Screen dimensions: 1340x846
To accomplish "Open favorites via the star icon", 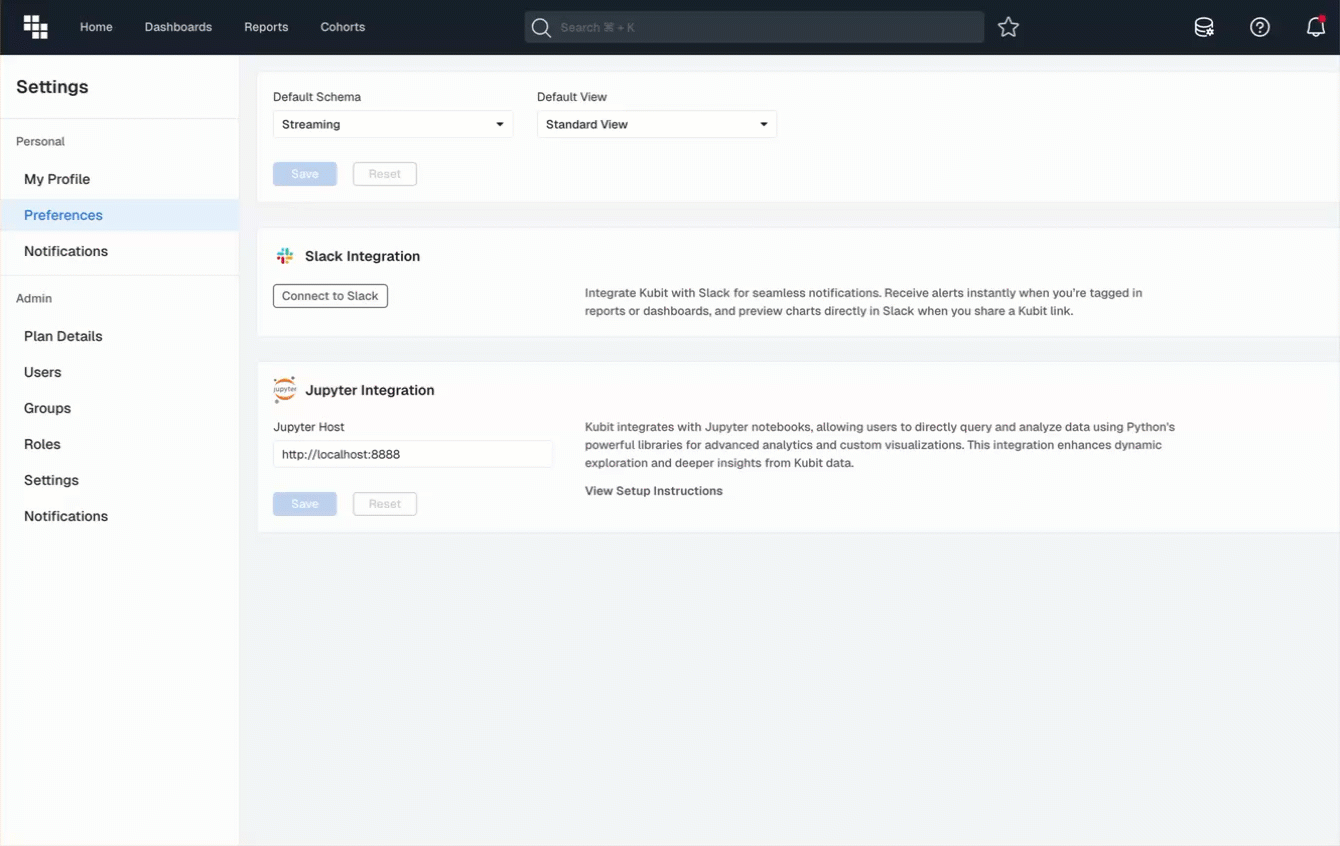I will click(x=1008, y=27).
